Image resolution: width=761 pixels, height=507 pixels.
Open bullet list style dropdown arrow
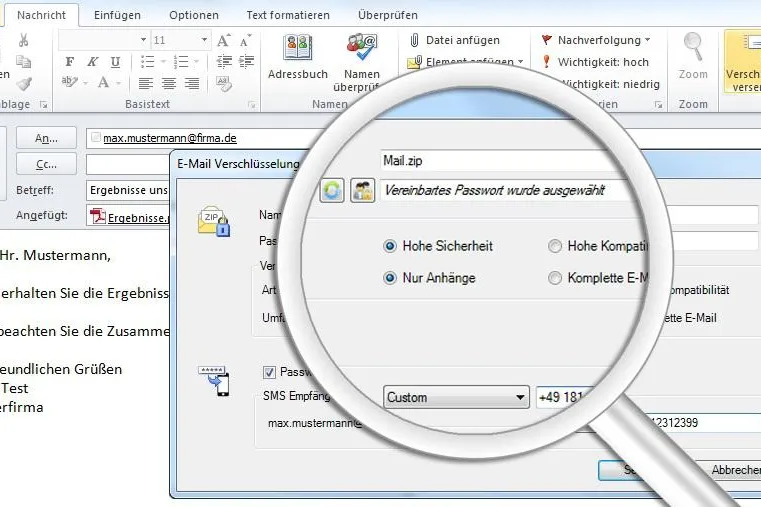tap(164, 62)
